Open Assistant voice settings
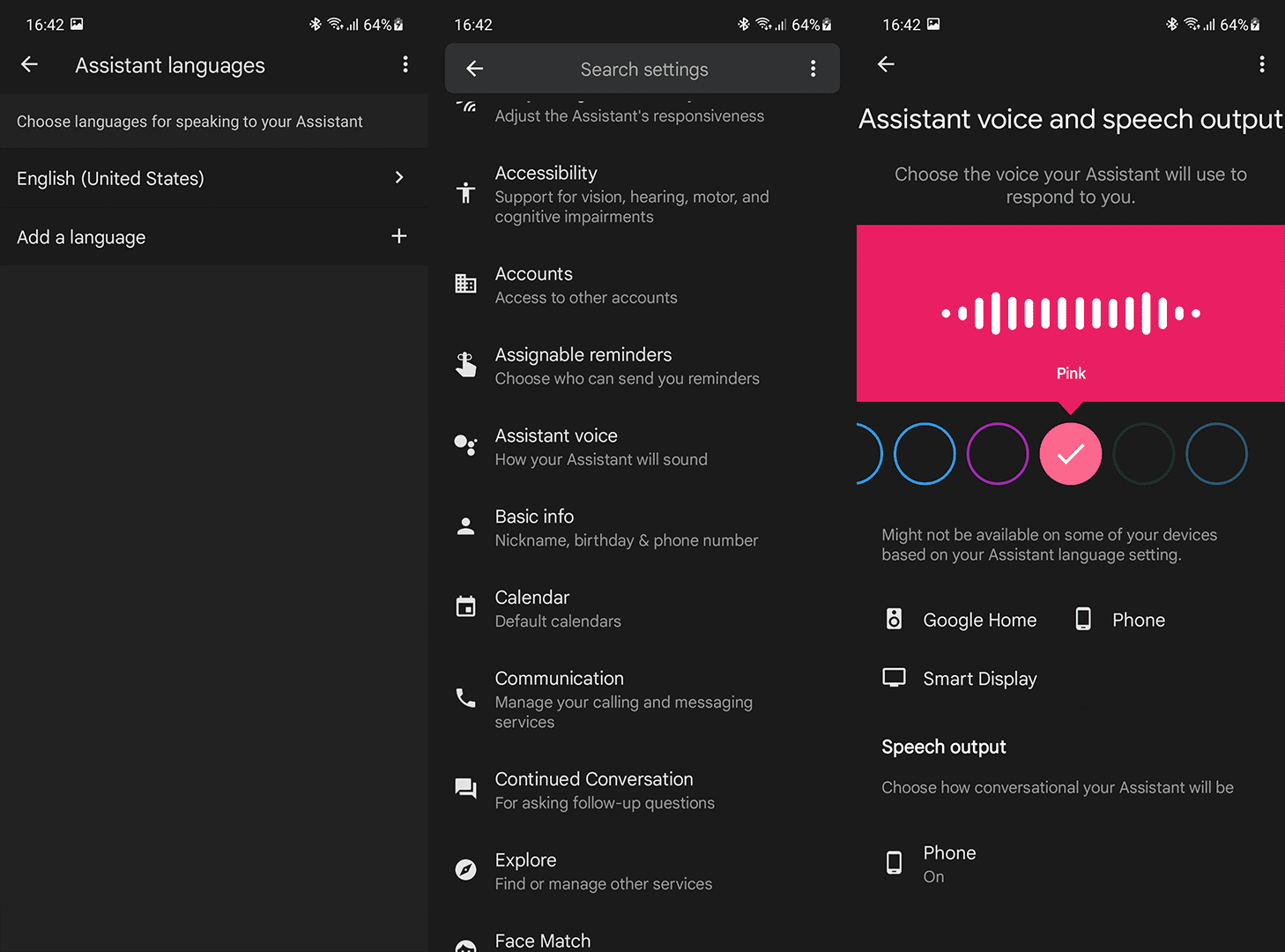Image resolution: width=1285 pixels, height=952 pixels. pyautogui.click(x=642, y=447)
